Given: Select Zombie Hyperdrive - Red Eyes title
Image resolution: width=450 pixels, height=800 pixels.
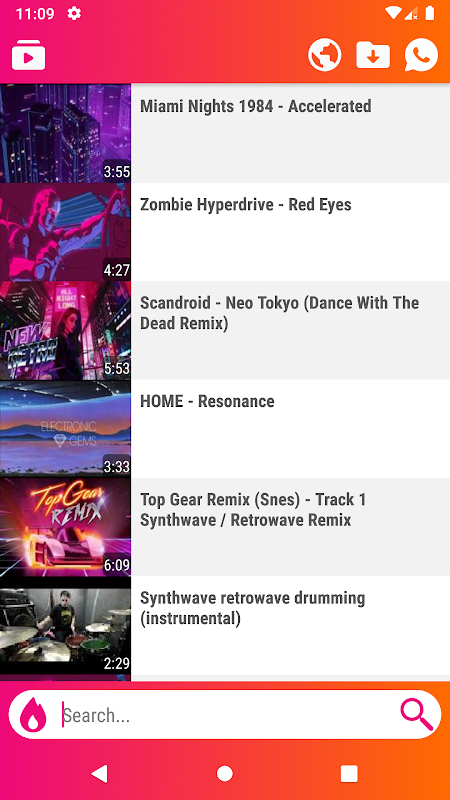Looking at the screenshot, I should [x=245, y=205].
